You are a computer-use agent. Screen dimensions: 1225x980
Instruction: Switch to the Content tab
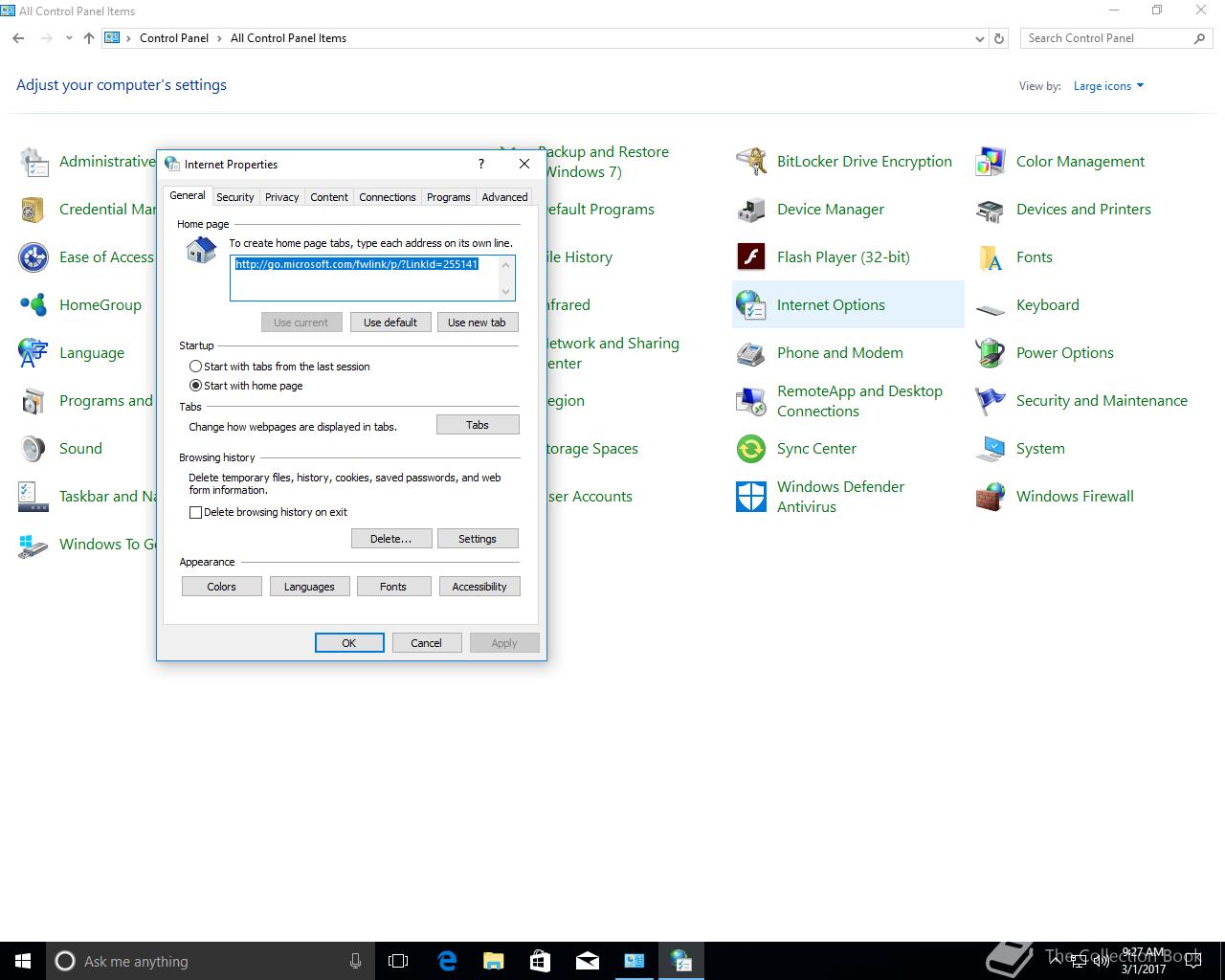329,197
